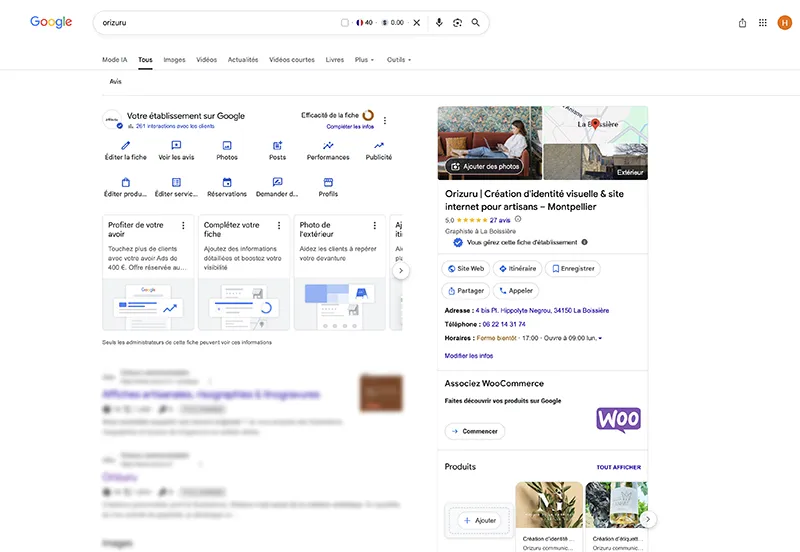Click the Éditer produits icon
This screenshot has width=800, height=552.
(x=126, y=182)
